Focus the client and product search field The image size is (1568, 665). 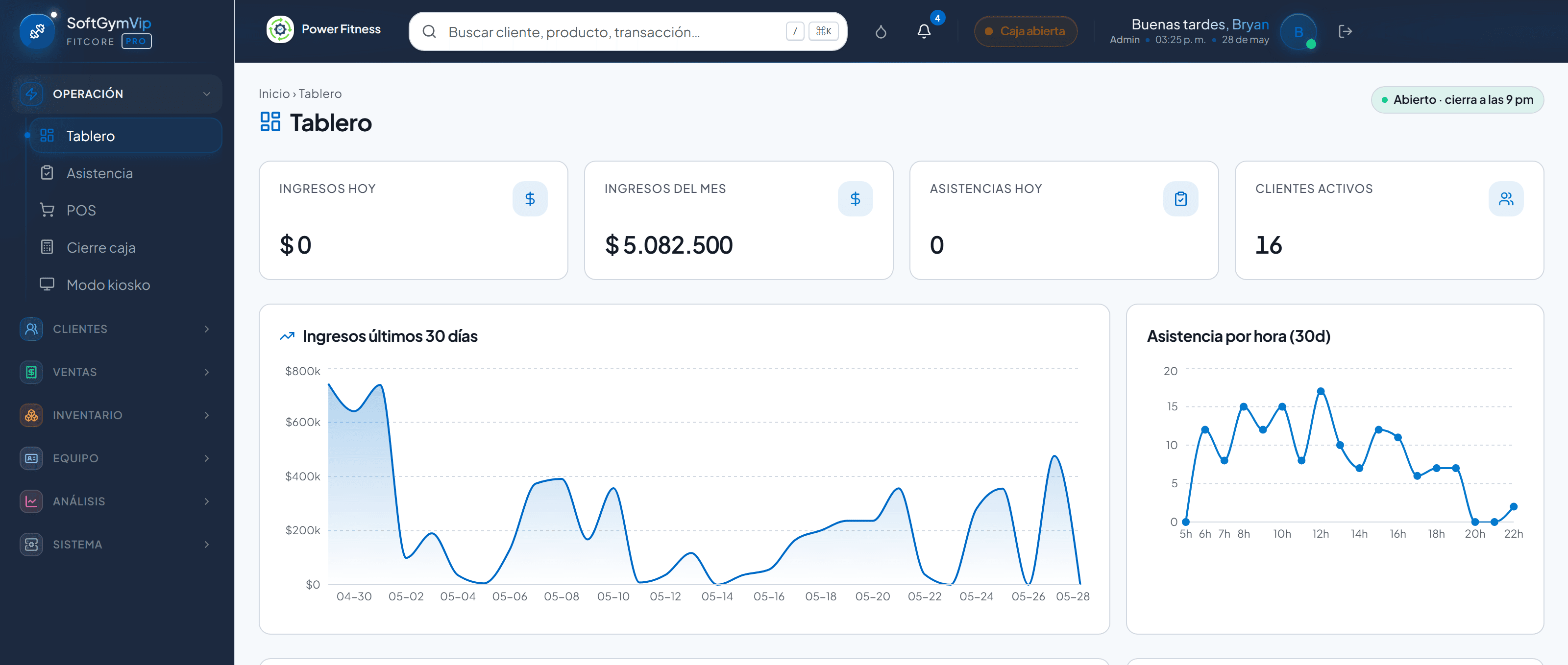628,32
